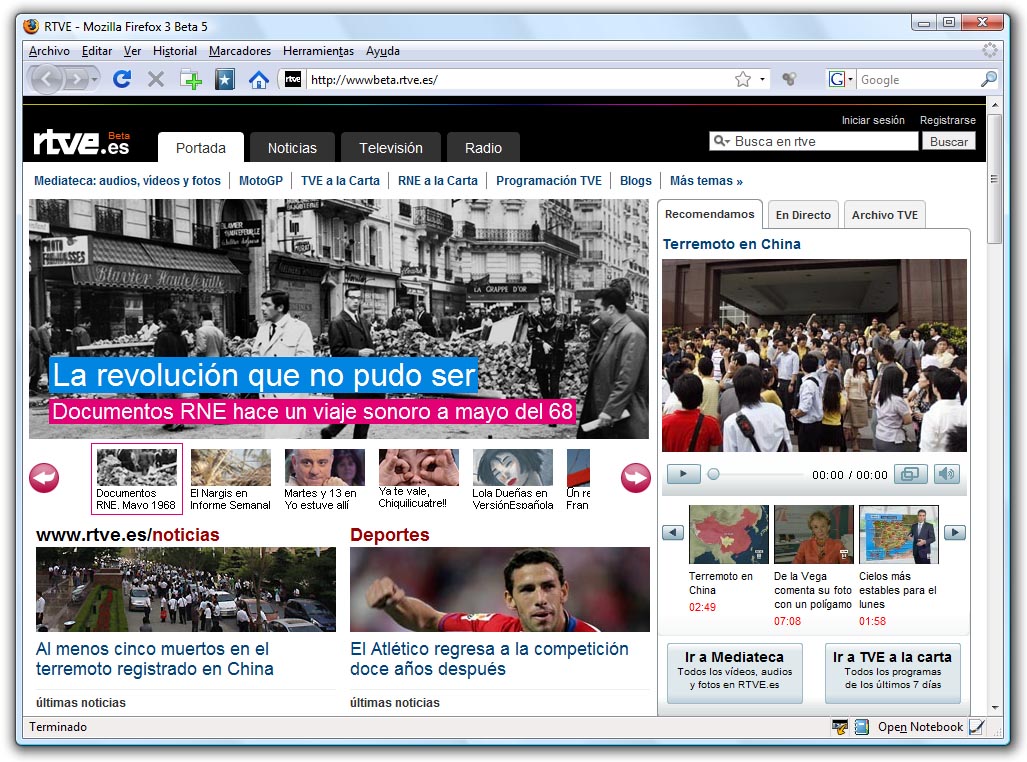Click the pink carousel next arrow
The width and height of the screenshot is (1027, 762).
(635, 478)
